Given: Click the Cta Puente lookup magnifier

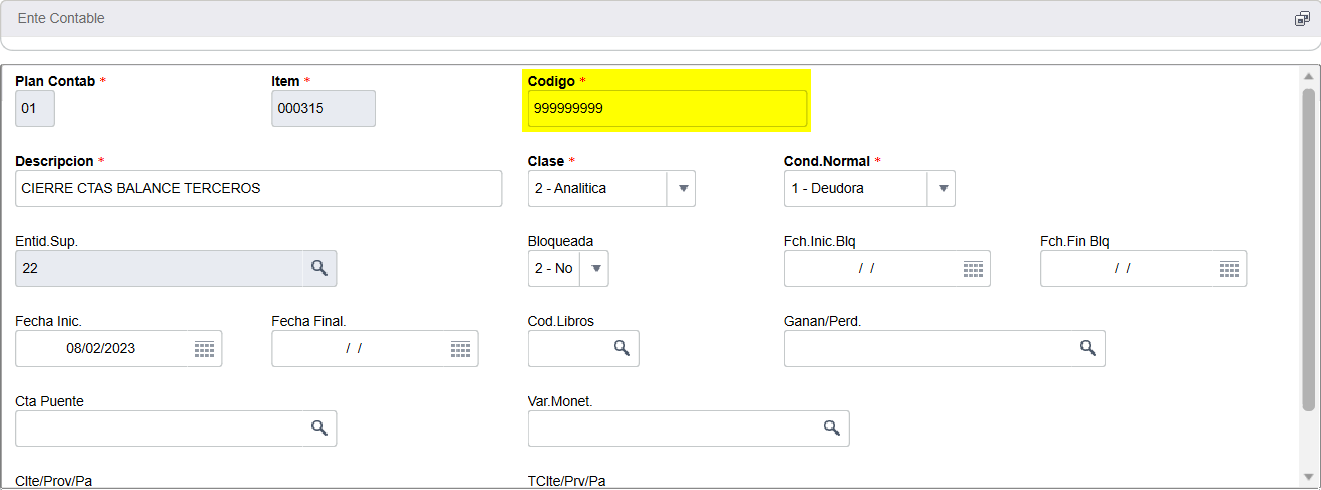Looking at the screenshot, I should pyautogui.click(x=319, y=428).
